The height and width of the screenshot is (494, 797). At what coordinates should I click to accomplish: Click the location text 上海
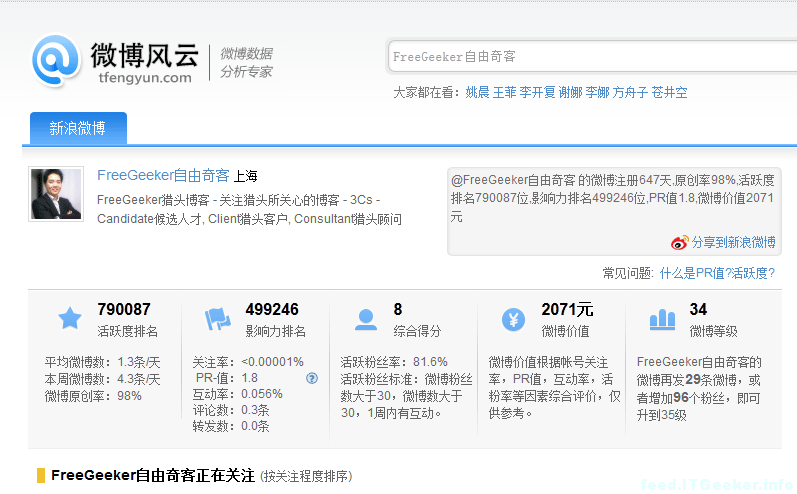click(x=246, y=176)
